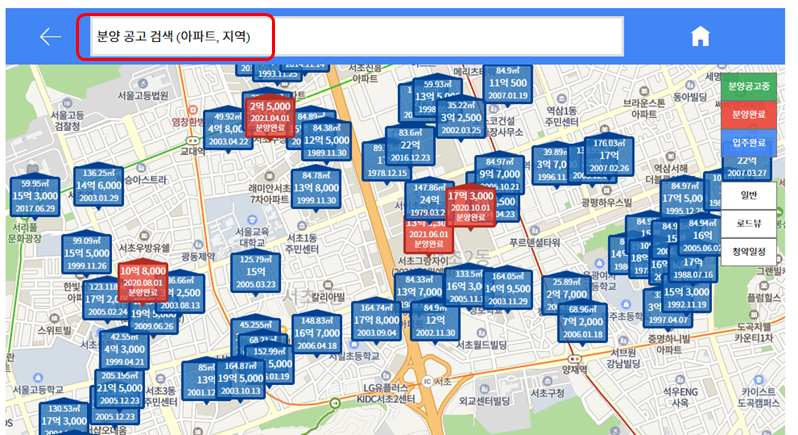Open marker 11억 500 dated 2007.01.19

point(507,83)
